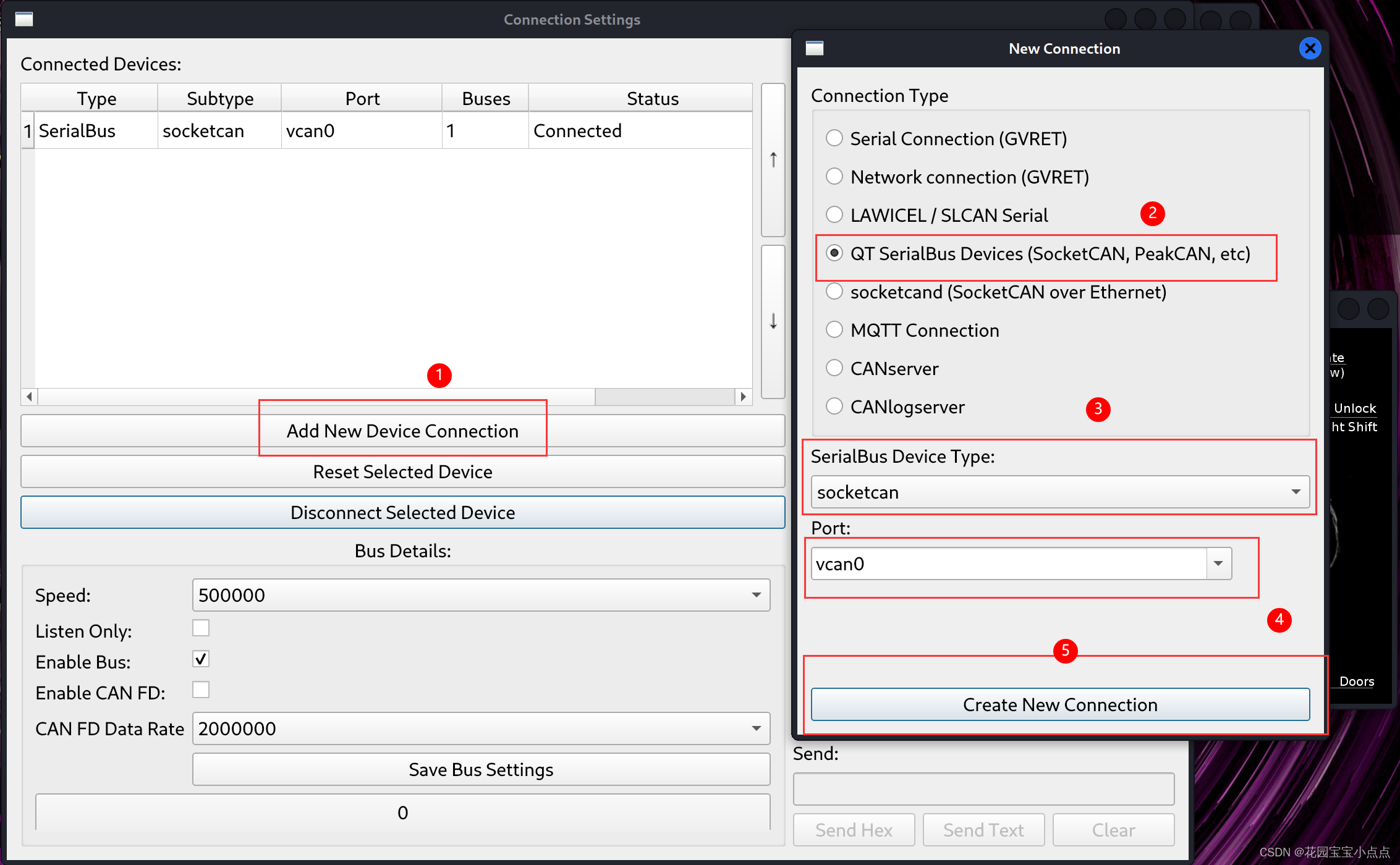Click the Connection Settings window menu icon

pos(24,19)
